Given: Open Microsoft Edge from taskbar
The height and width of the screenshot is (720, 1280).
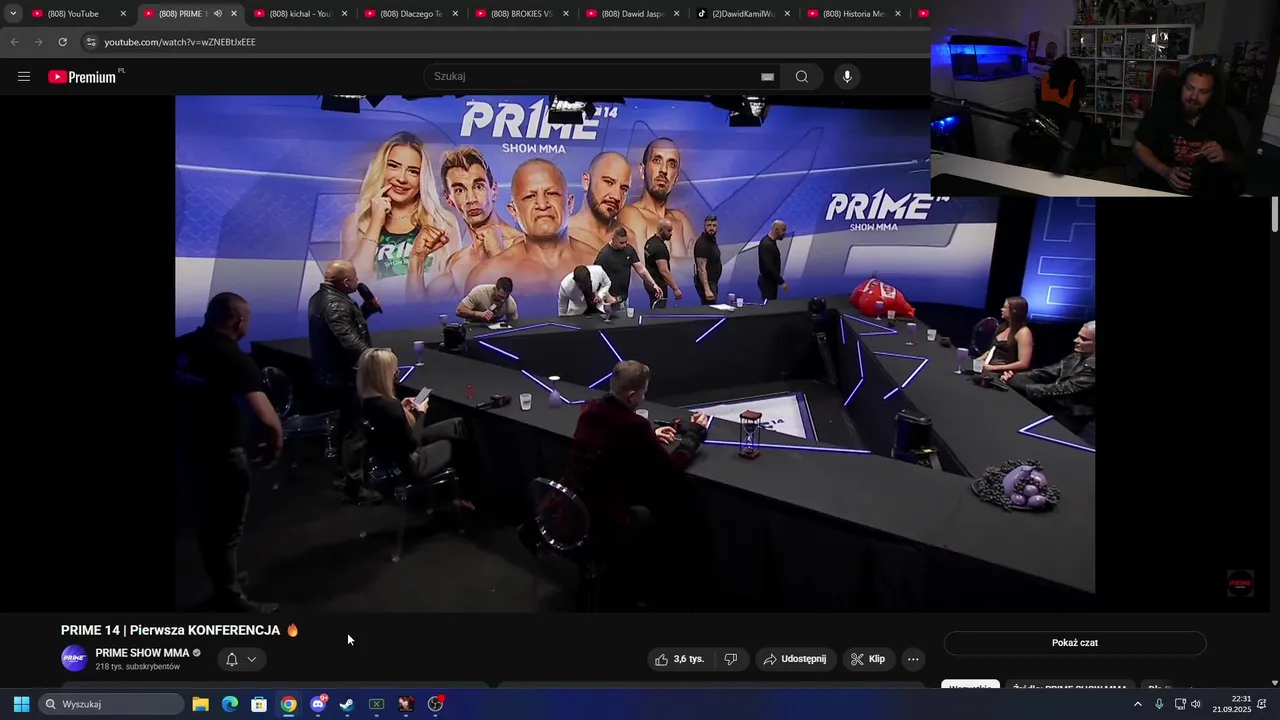Looking at the screenshot, I should [x=230, y=704].
